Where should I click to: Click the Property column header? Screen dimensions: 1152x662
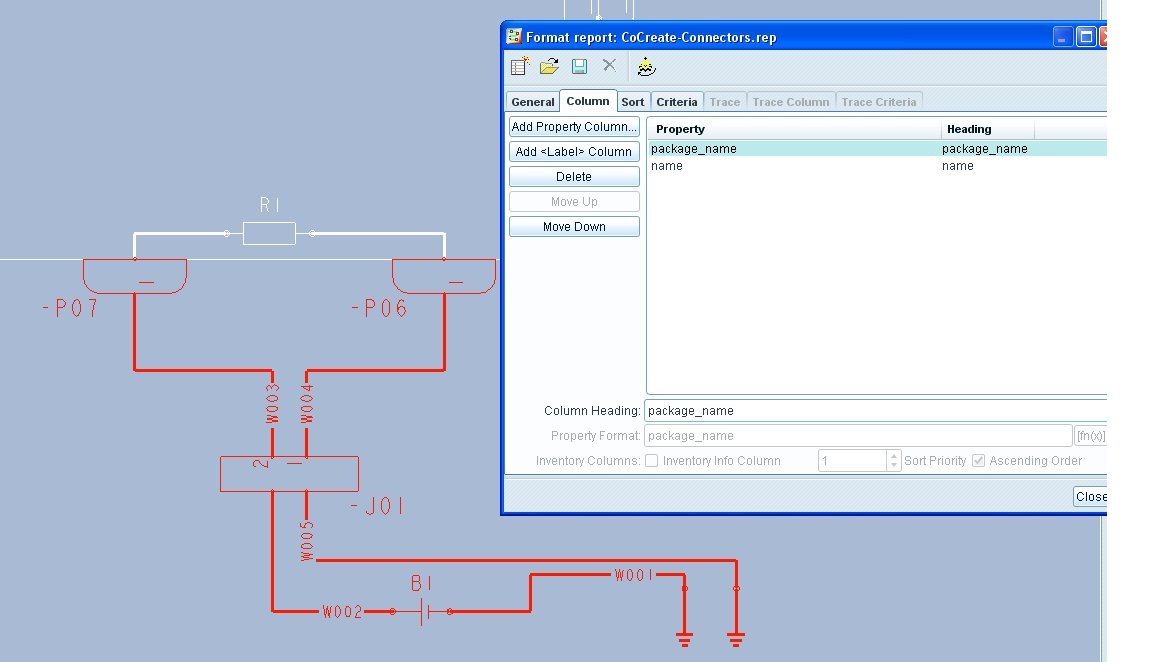(794, 129)
